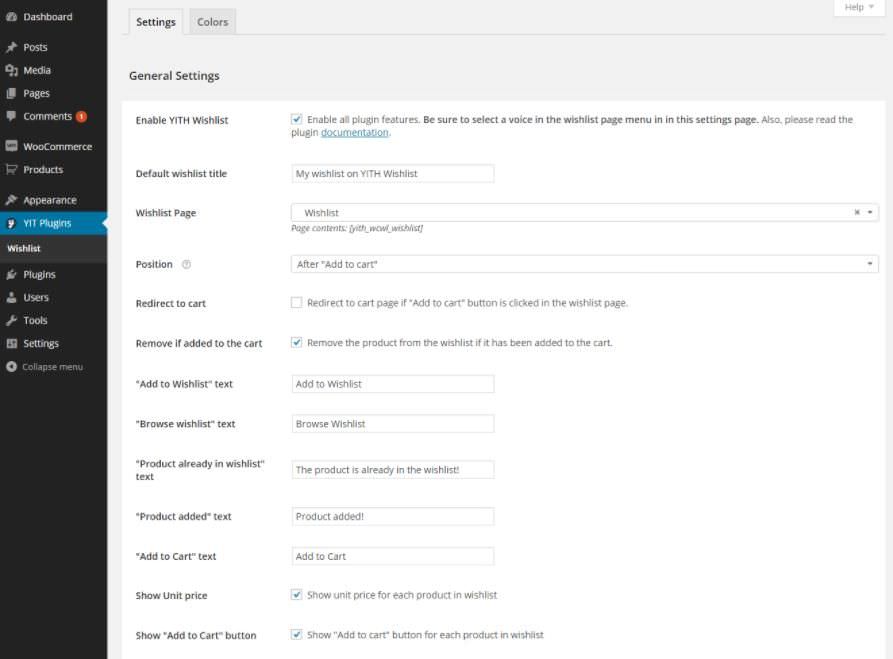Click the Comments pending count badge
Screen dimensions: 893x659
click(x=81, y=117)
